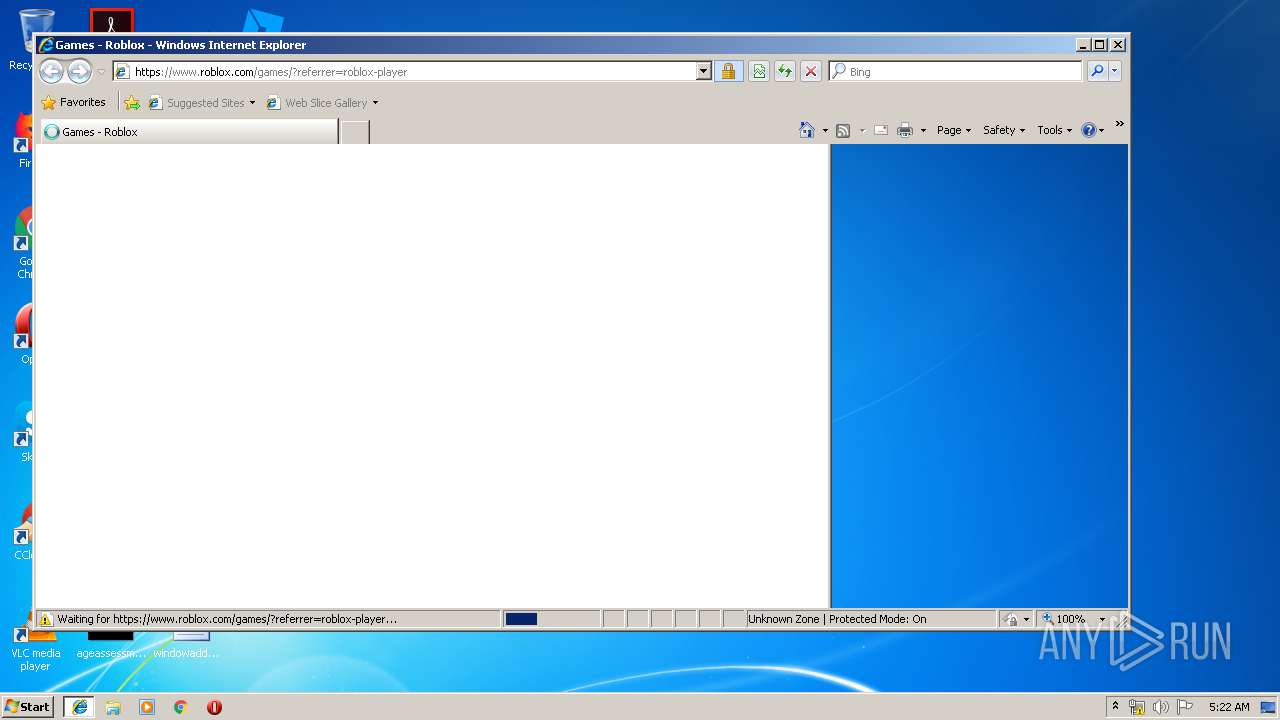Expand the Suggested Sites dropdown arrow

click(252, 103)
